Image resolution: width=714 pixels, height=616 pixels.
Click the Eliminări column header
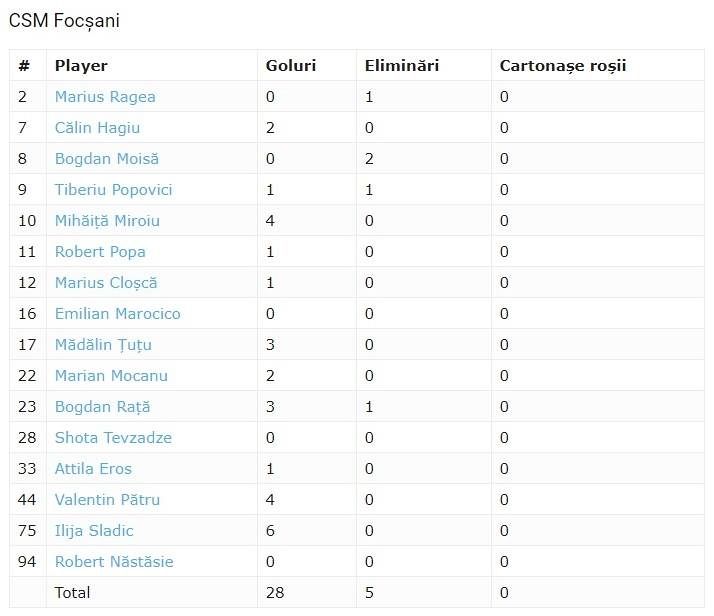402,66
